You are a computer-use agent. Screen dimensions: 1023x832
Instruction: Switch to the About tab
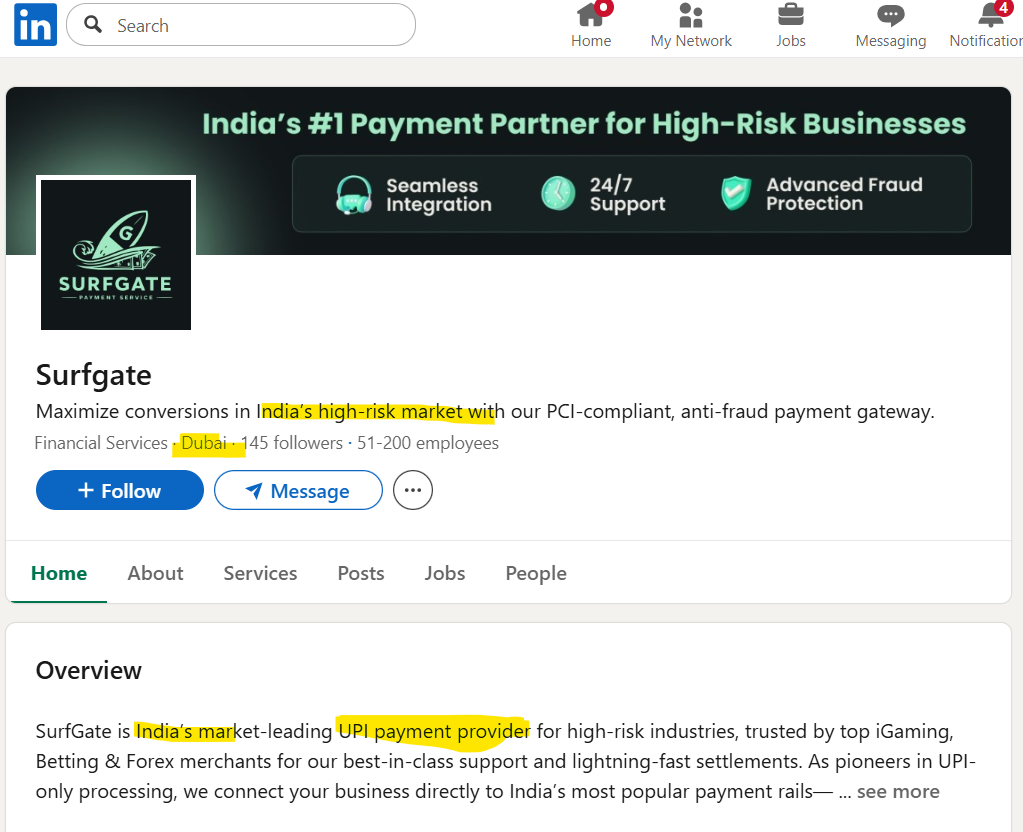[155, 573]
